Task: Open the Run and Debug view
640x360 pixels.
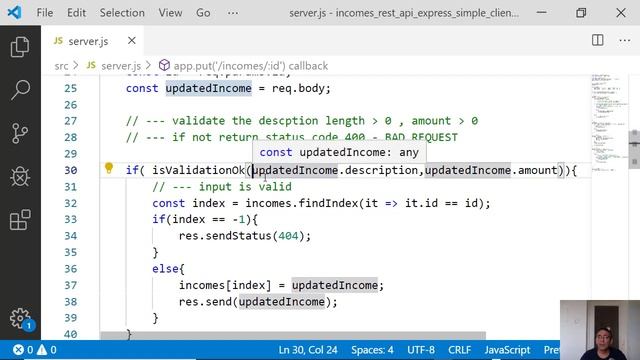Action: click(20, 177)
